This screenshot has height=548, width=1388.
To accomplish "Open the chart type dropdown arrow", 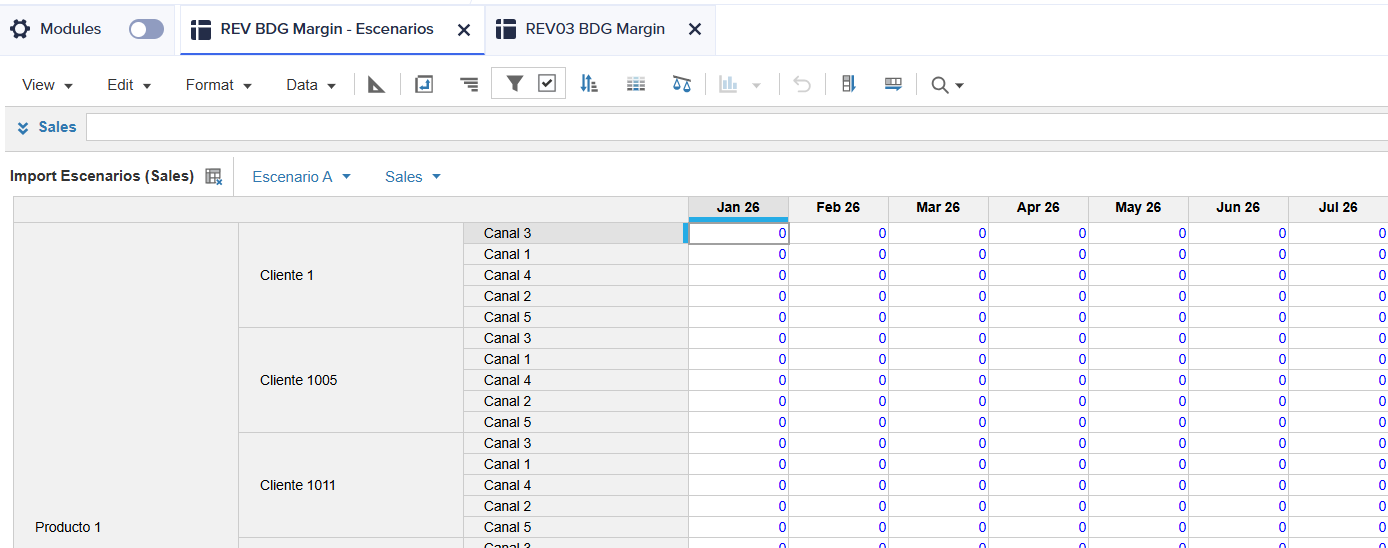I will coord(756,86).
